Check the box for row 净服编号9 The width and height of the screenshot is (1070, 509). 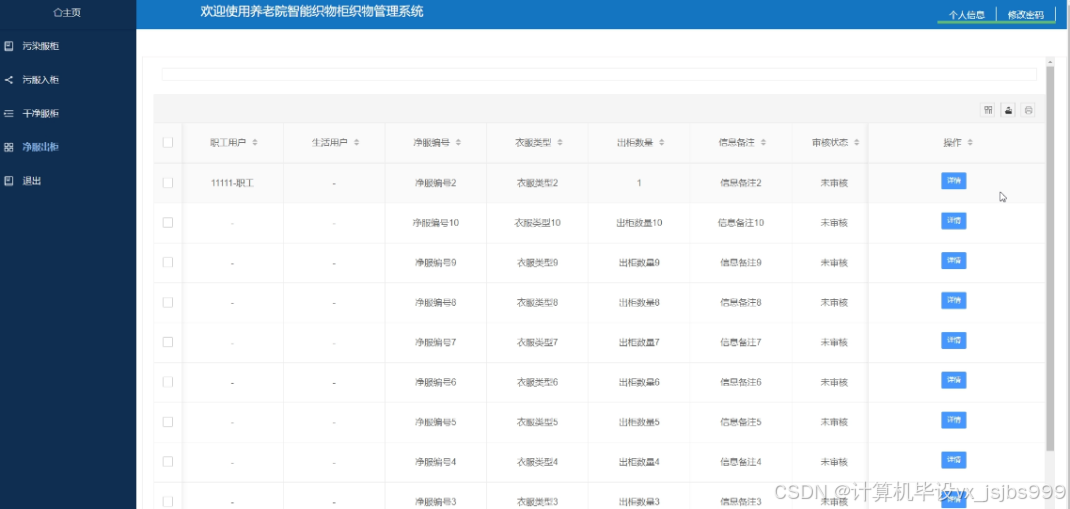168,262
